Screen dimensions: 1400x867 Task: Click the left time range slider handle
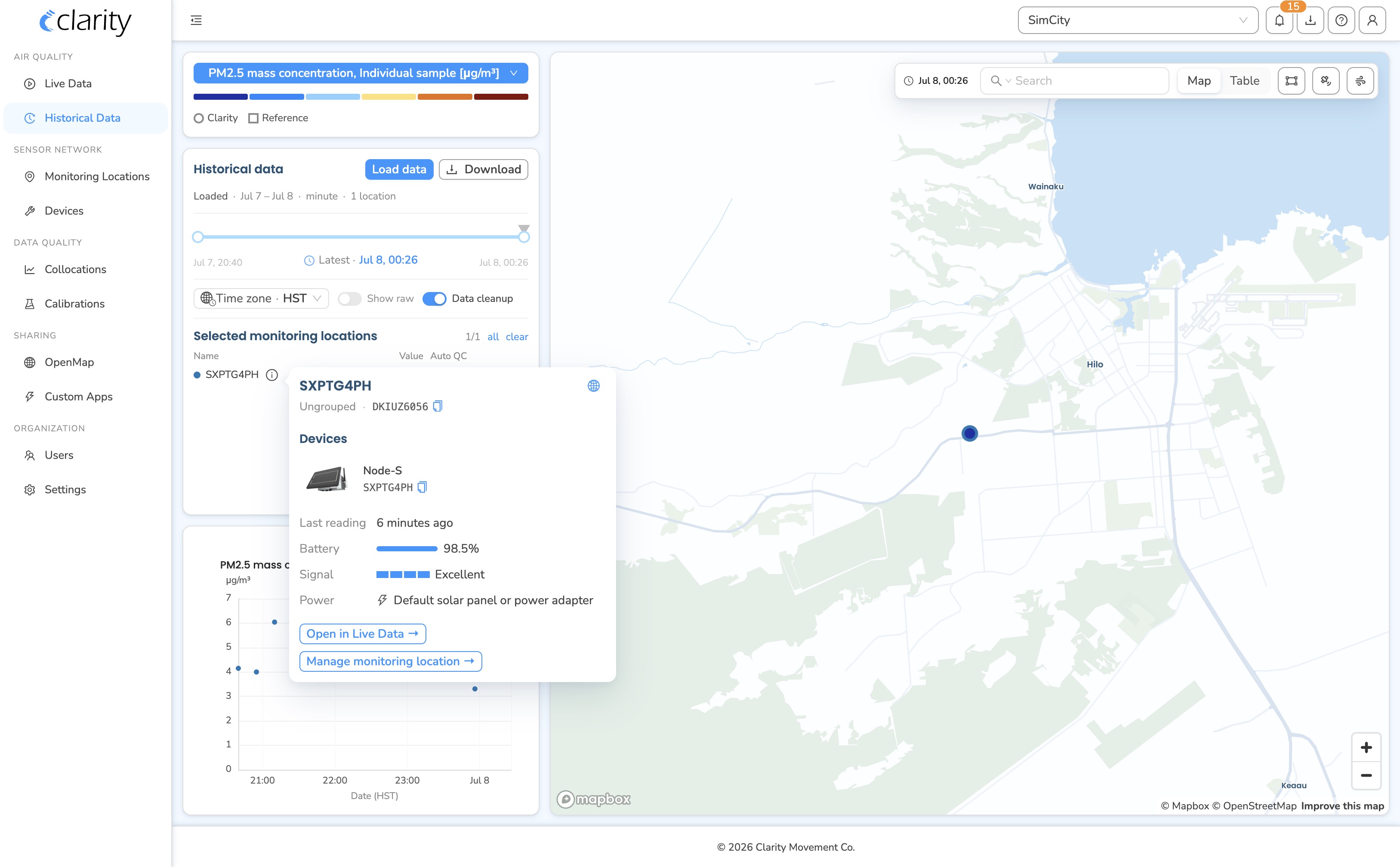coord(198,237)
